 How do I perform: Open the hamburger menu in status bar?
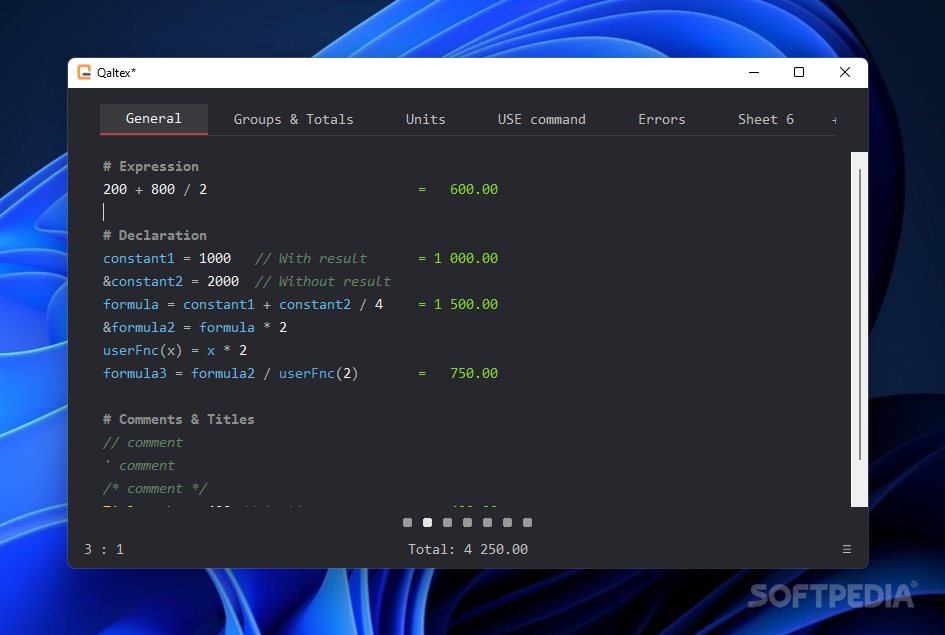pos(847,549)
